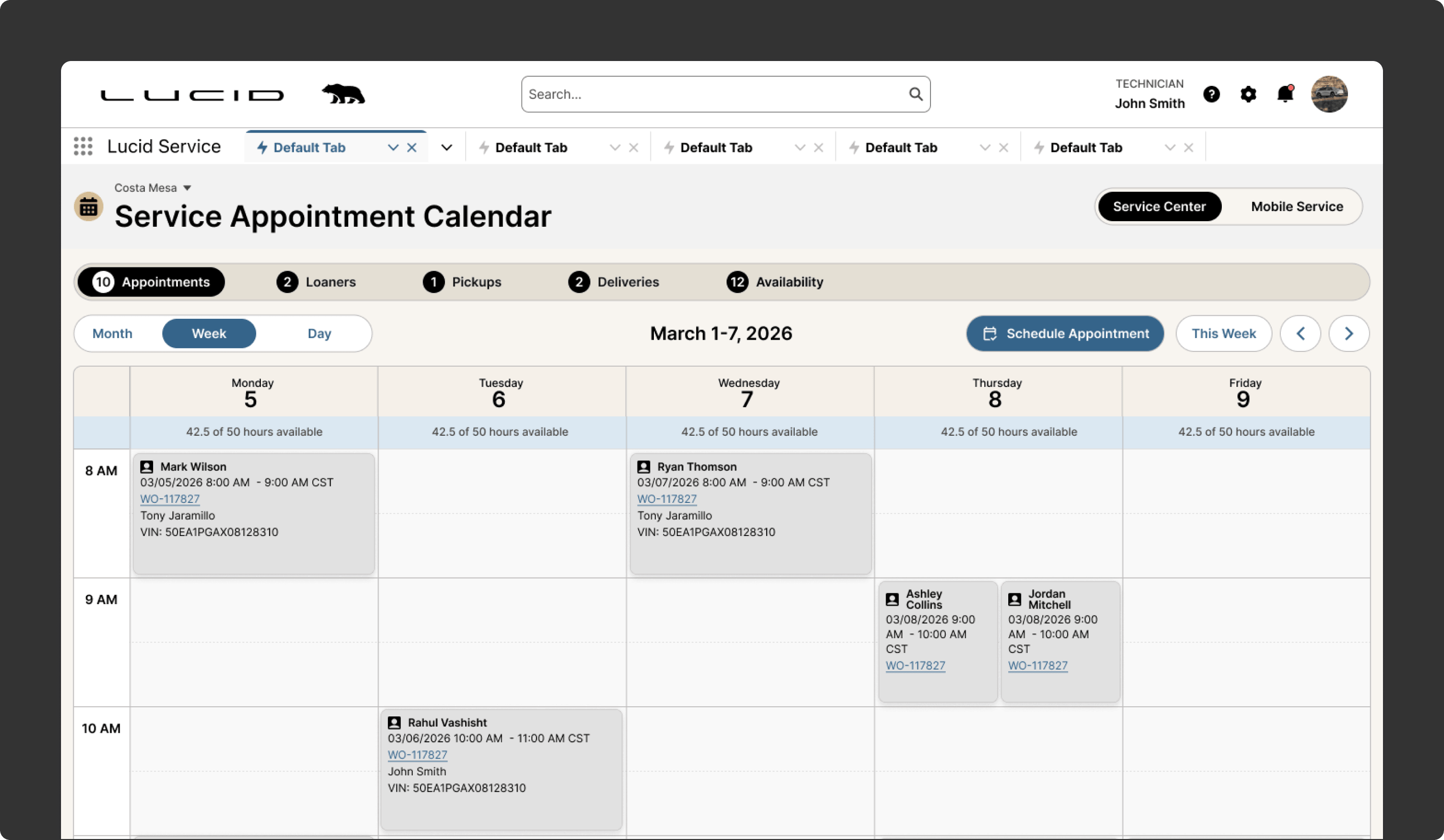Viewport: 1444px width, 840px height.
Task: Click the calendar icon beside page title
Action: coord(89,207)
